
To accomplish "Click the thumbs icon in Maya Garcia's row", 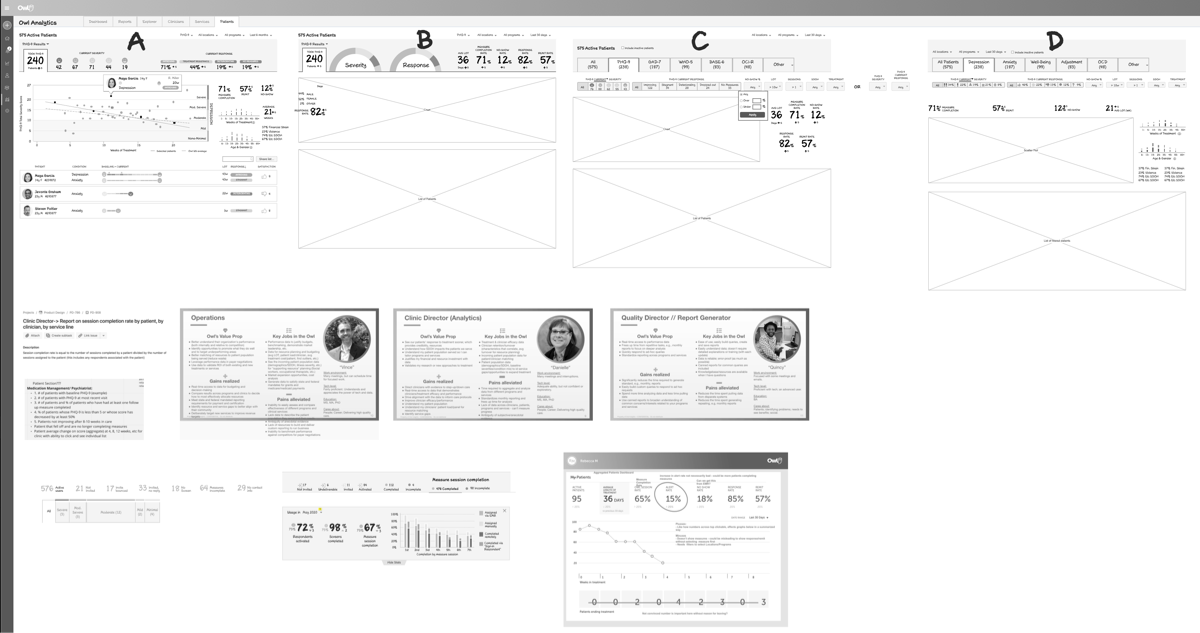I will tap(264, 177).
